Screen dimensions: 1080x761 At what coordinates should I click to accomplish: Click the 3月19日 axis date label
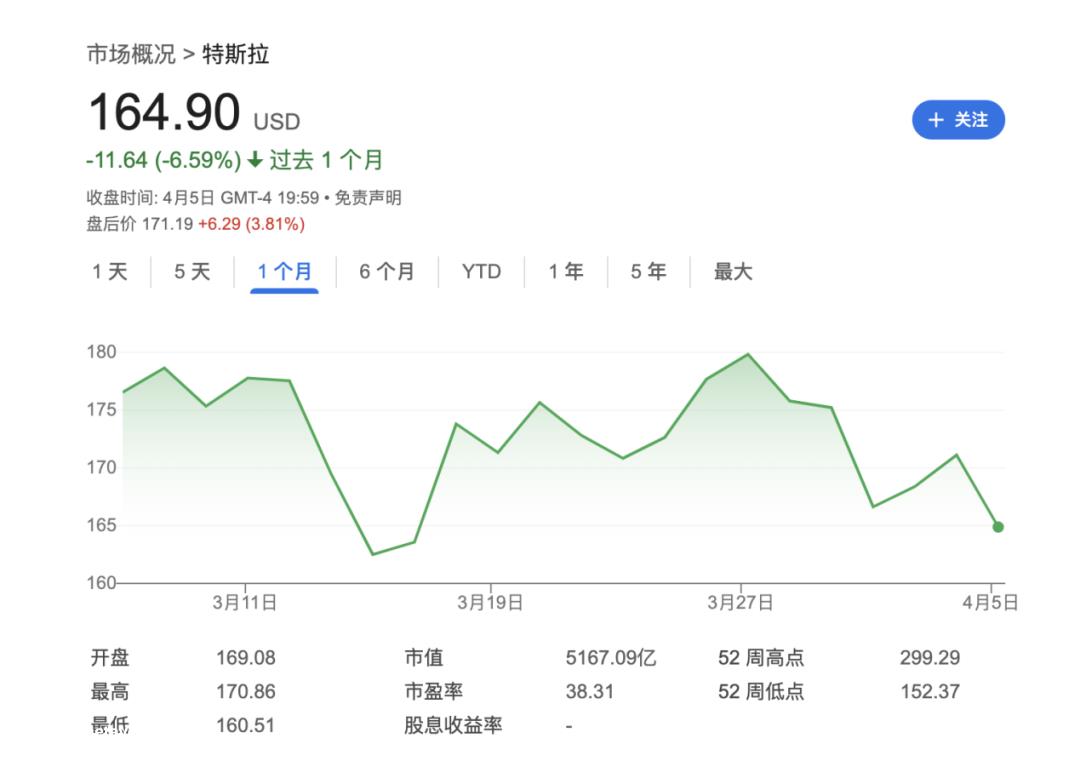(490, 603)
